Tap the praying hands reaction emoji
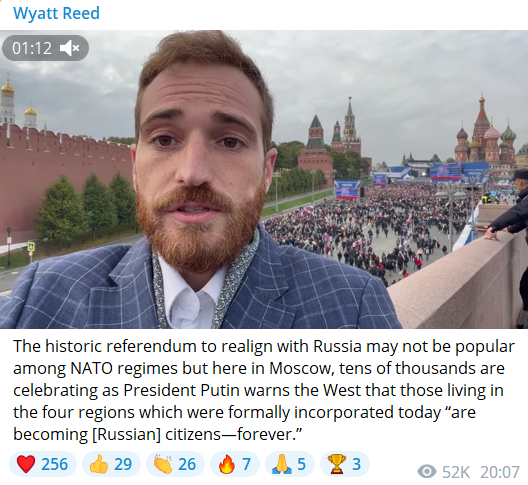528x485 pixels. click(282, 464)
